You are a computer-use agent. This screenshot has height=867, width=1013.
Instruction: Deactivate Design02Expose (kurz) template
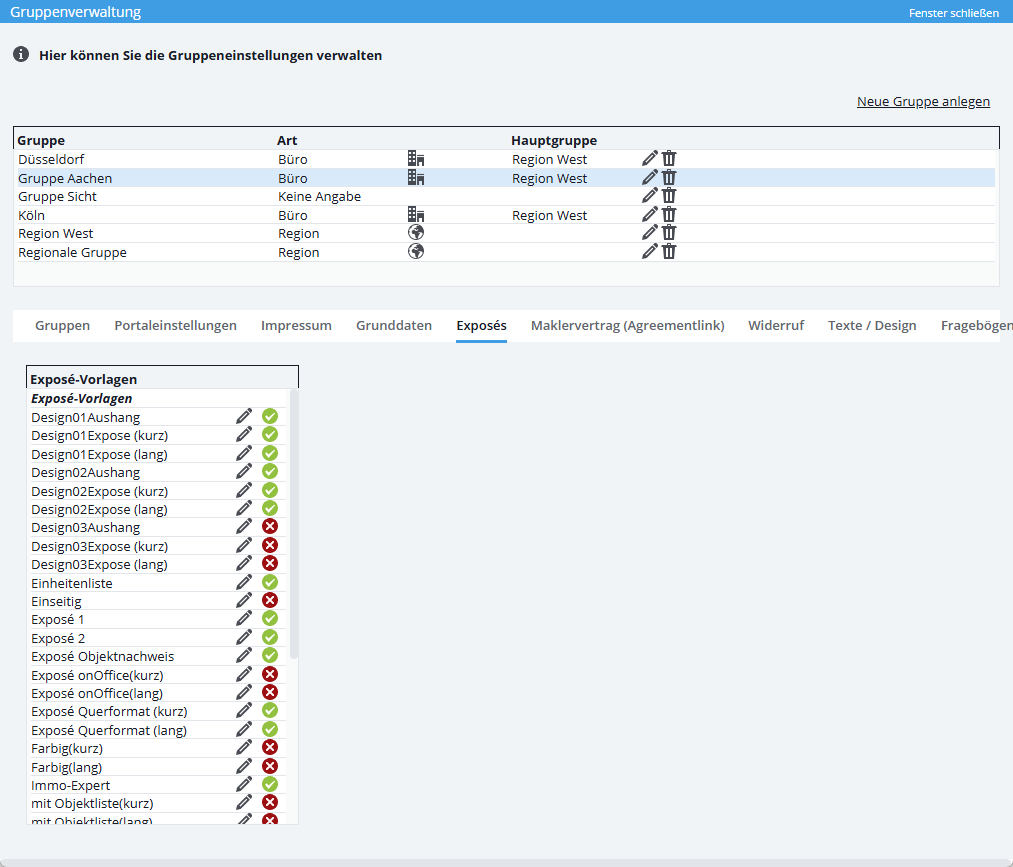(x=270, y=490)
